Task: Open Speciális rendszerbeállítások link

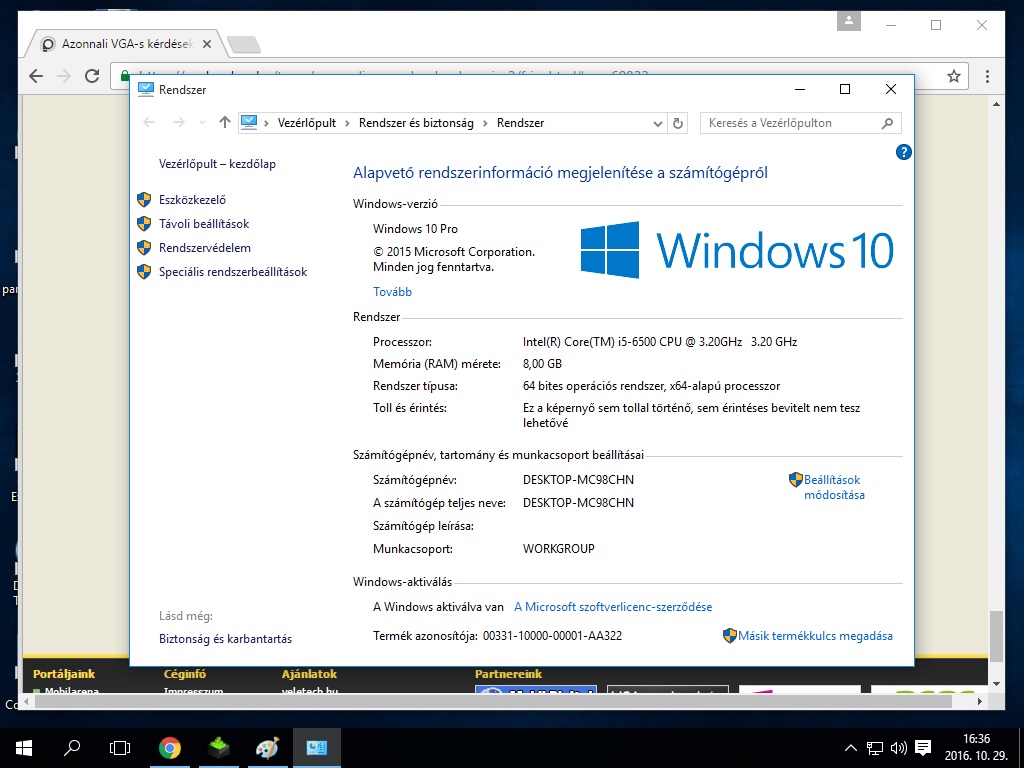Action: [232, 272]
